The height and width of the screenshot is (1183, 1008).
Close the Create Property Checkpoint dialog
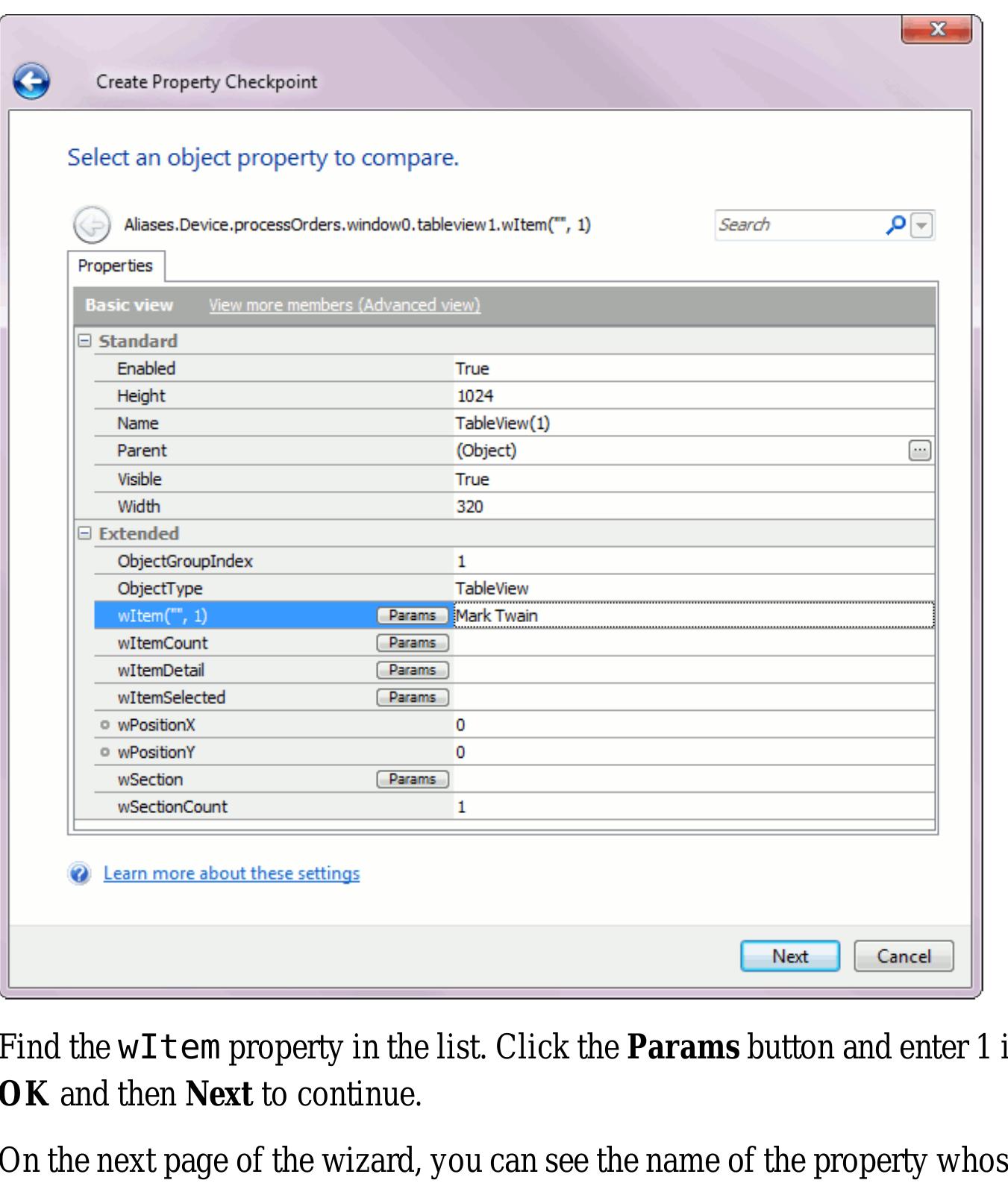937,30
